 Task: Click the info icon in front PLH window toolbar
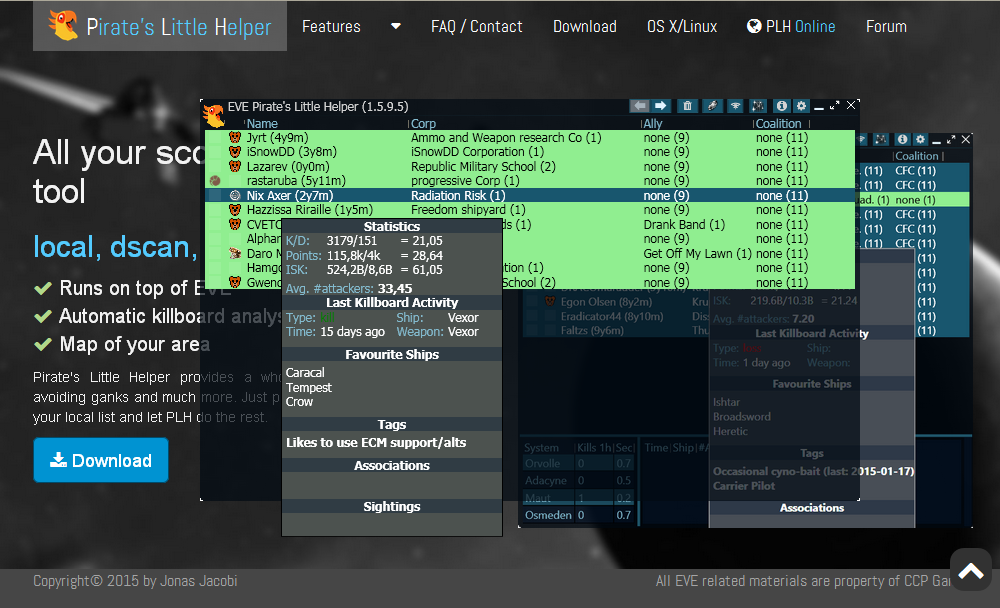click(782, 106)
